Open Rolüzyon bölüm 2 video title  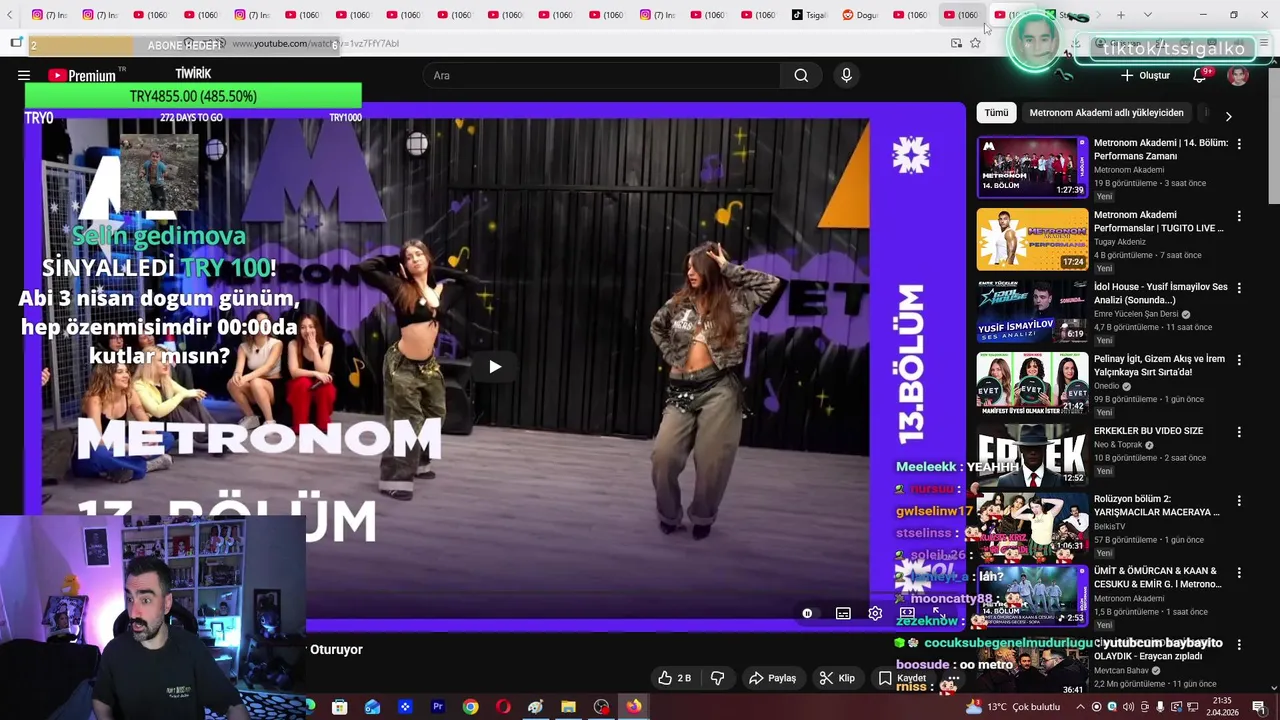coord(1156,505)
